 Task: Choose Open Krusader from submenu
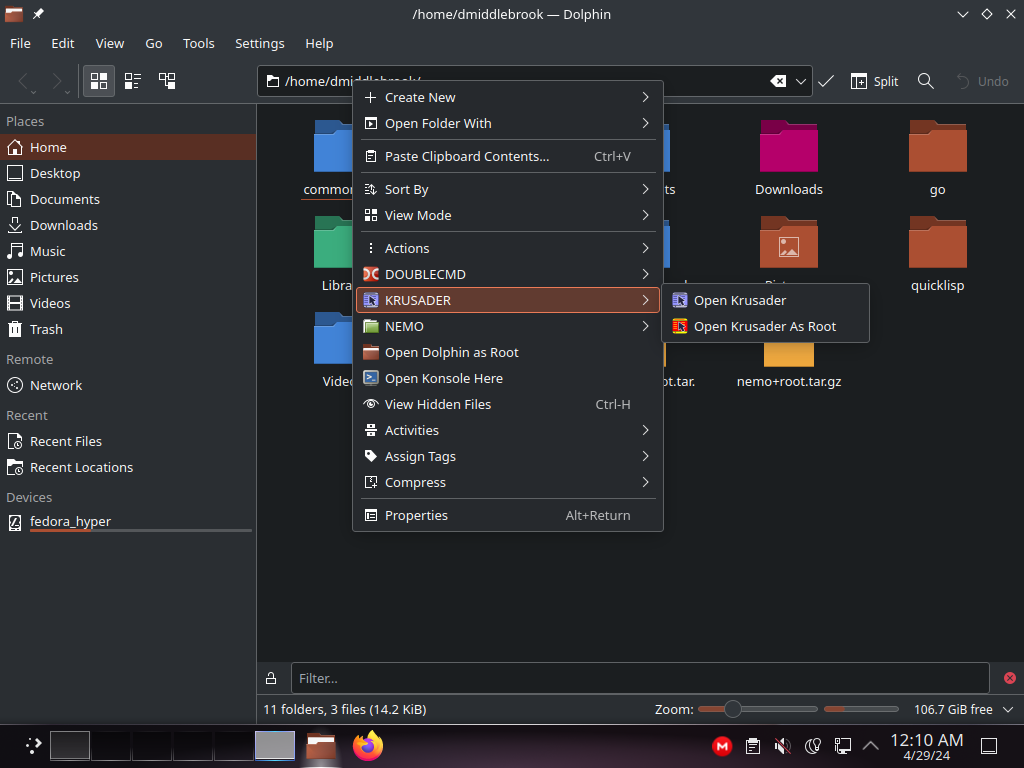coord(765,300)
